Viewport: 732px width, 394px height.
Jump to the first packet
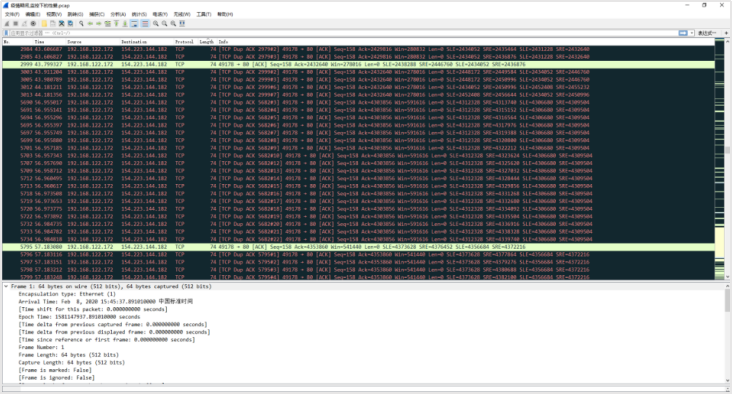116,23
